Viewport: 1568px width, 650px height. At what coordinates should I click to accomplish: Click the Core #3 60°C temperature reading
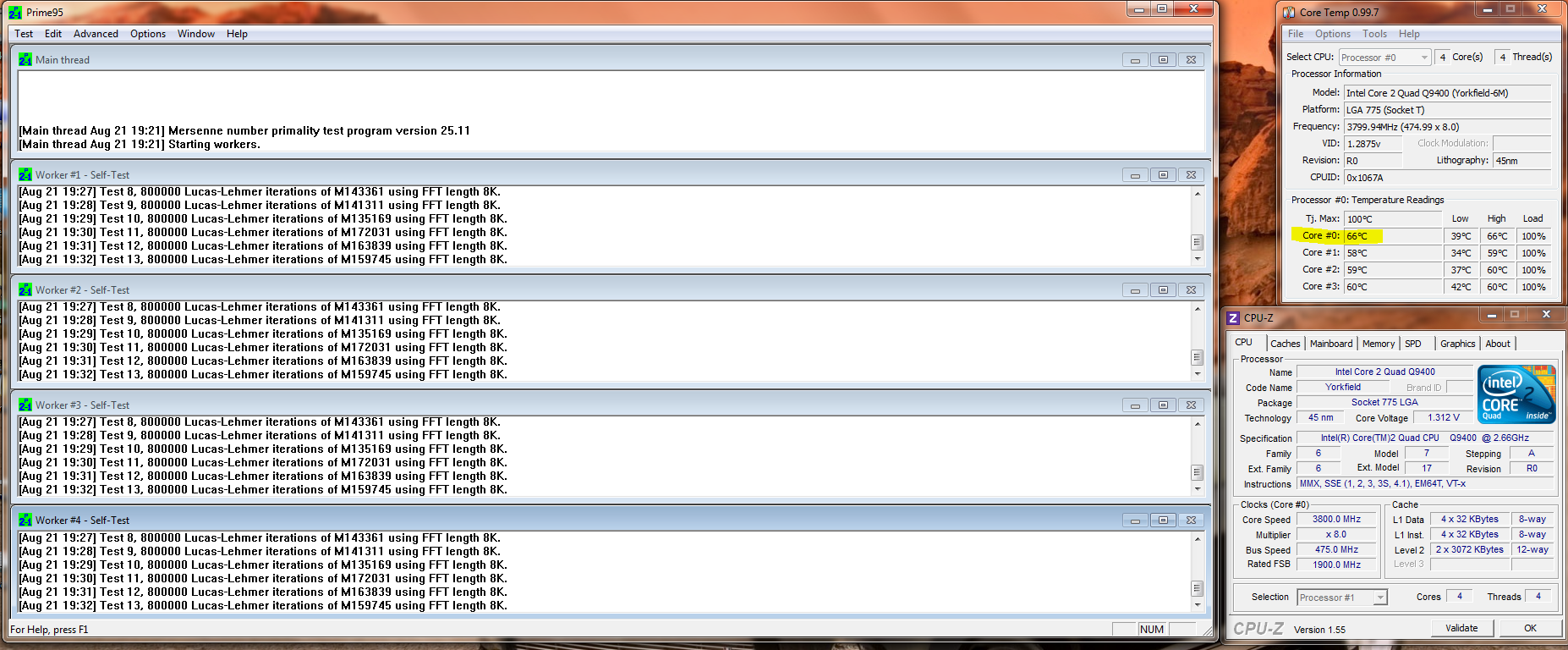click(1392, 287)
